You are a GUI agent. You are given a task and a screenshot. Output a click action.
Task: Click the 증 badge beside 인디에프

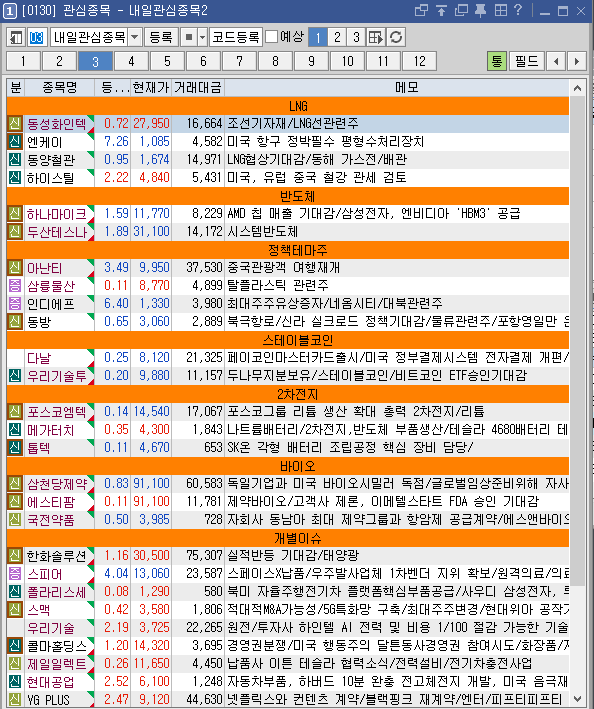point(15,303)
